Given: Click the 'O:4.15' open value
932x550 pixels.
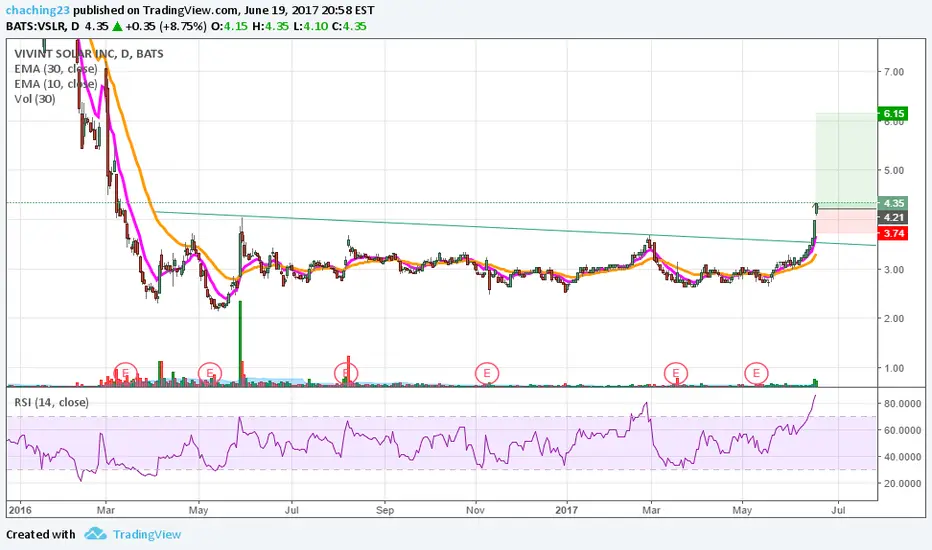Looking at the screenshot, I should point(229,26).
